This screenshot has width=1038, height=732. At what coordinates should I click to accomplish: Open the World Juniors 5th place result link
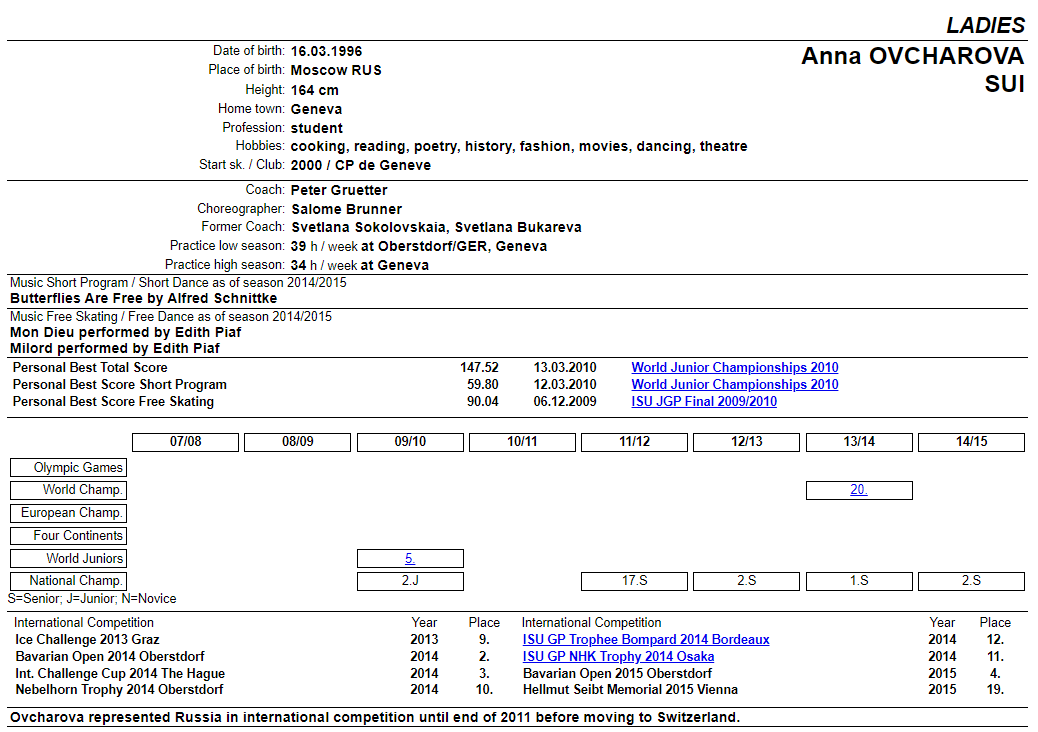pyautogui.click(x=410, y=559)
